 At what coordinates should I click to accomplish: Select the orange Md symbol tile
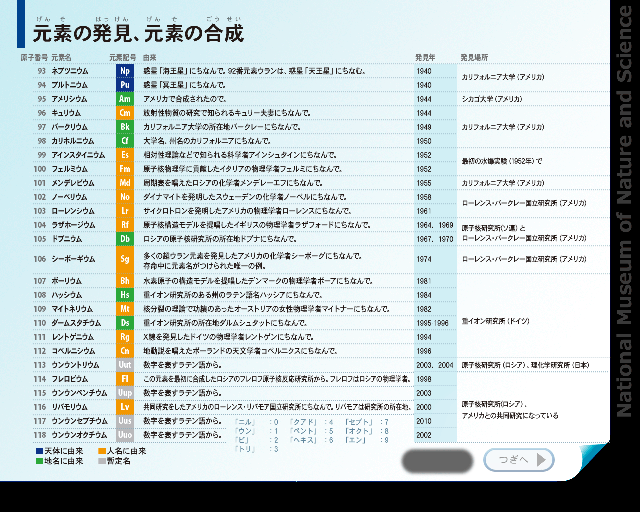point(125,183)
